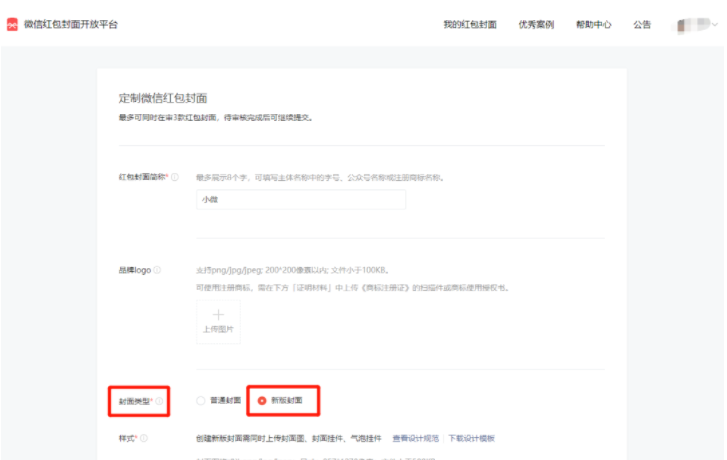Screen dimensions: 727x460
Task: Open the 查看设计规范 link
Action: click(x=415, y=438)
